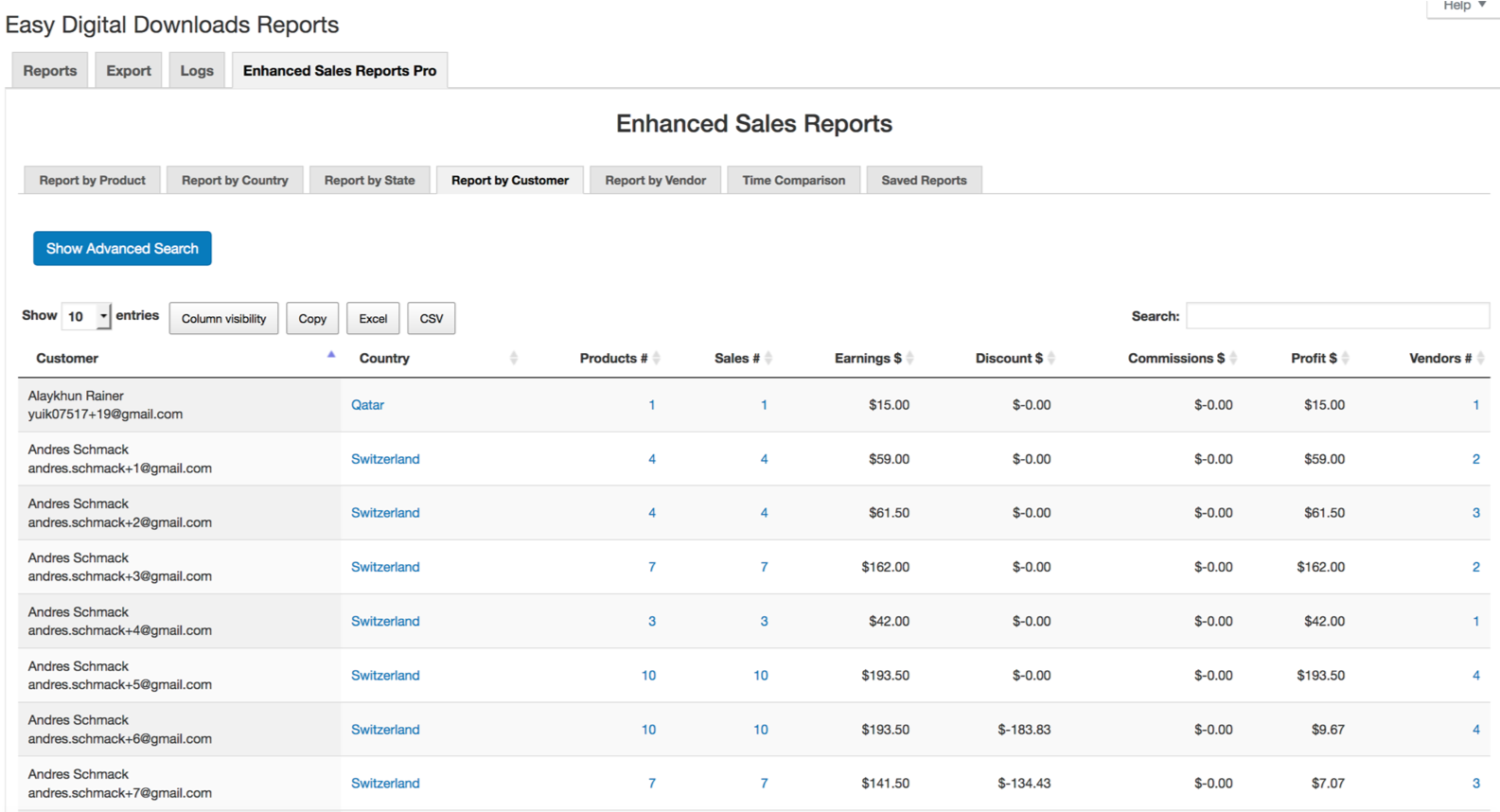Click Show Advanced Search button

[x=122, y=249]
